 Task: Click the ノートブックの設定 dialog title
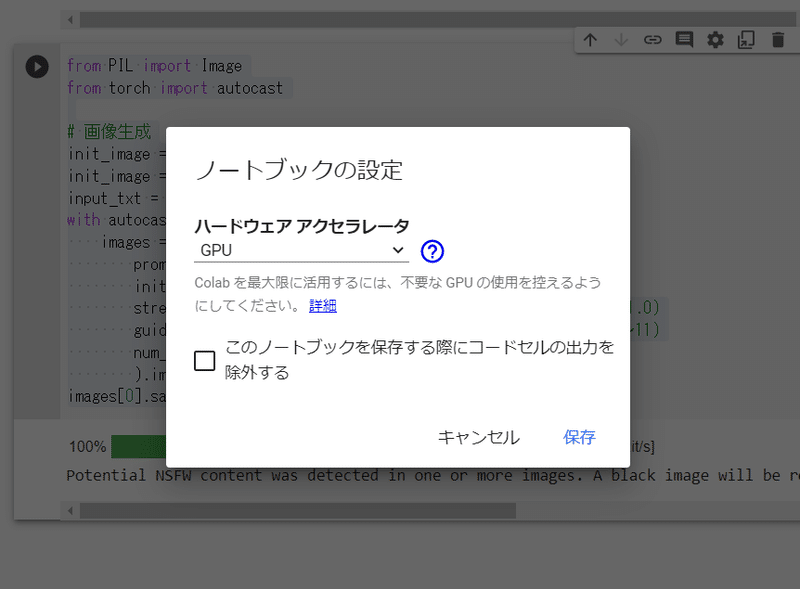tap(299, 170)
